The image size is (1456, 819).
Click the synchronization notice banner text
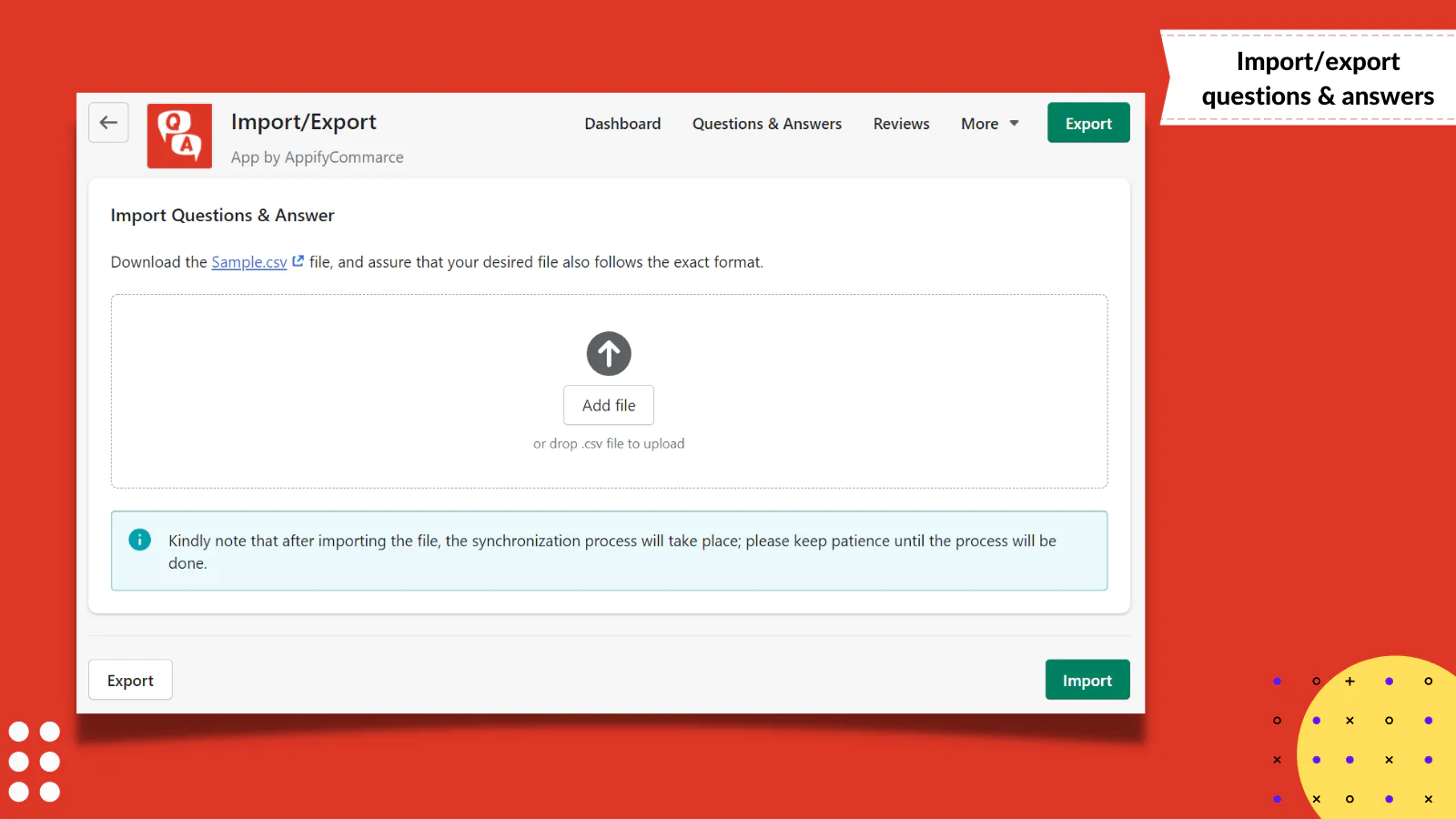(612, 551)
